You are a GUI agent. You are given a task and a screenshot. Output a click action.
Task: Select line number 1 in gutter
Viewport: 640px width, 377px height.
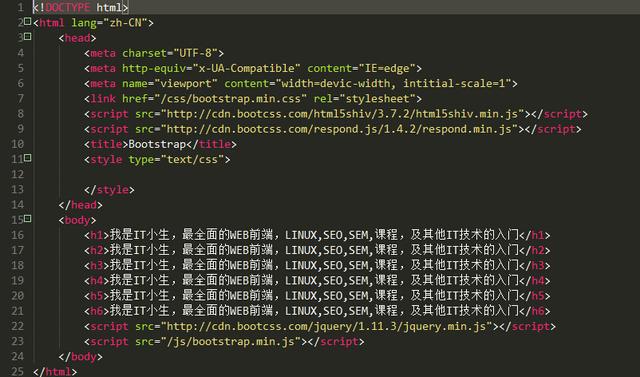click(20, 7)
